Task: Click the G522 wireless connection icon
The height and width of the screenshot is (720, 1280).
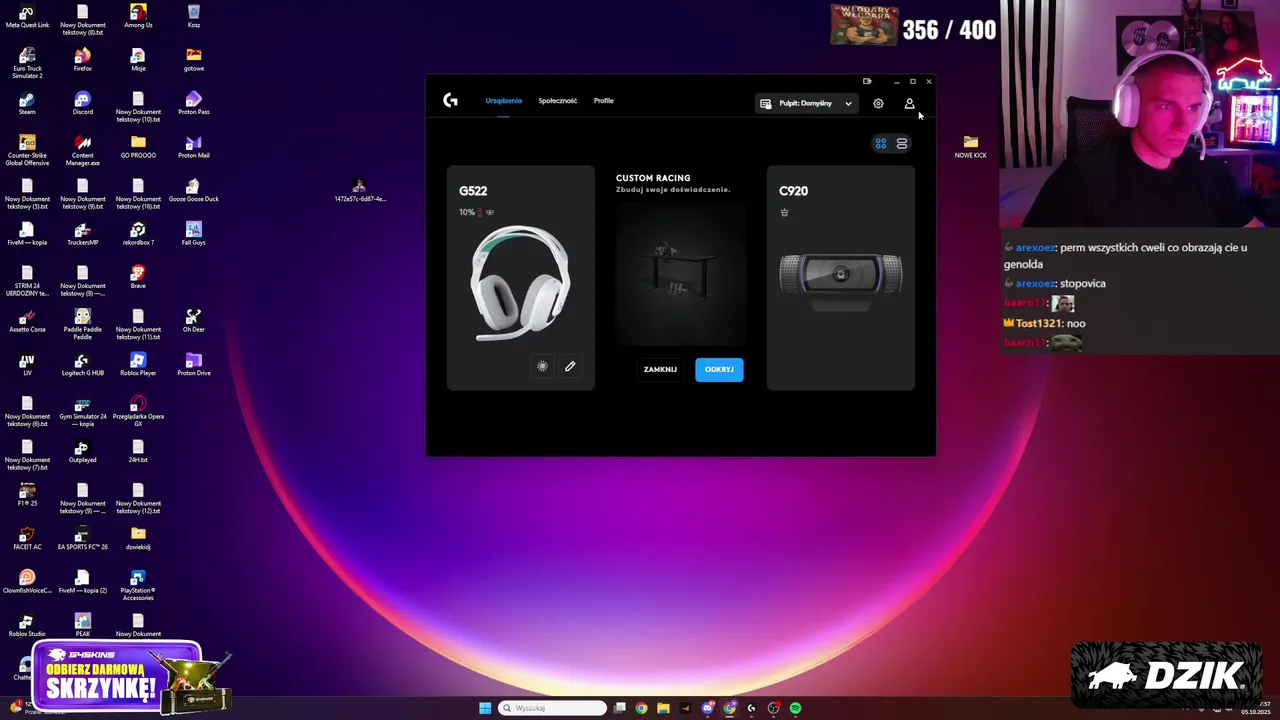Action: pos(489,212)
